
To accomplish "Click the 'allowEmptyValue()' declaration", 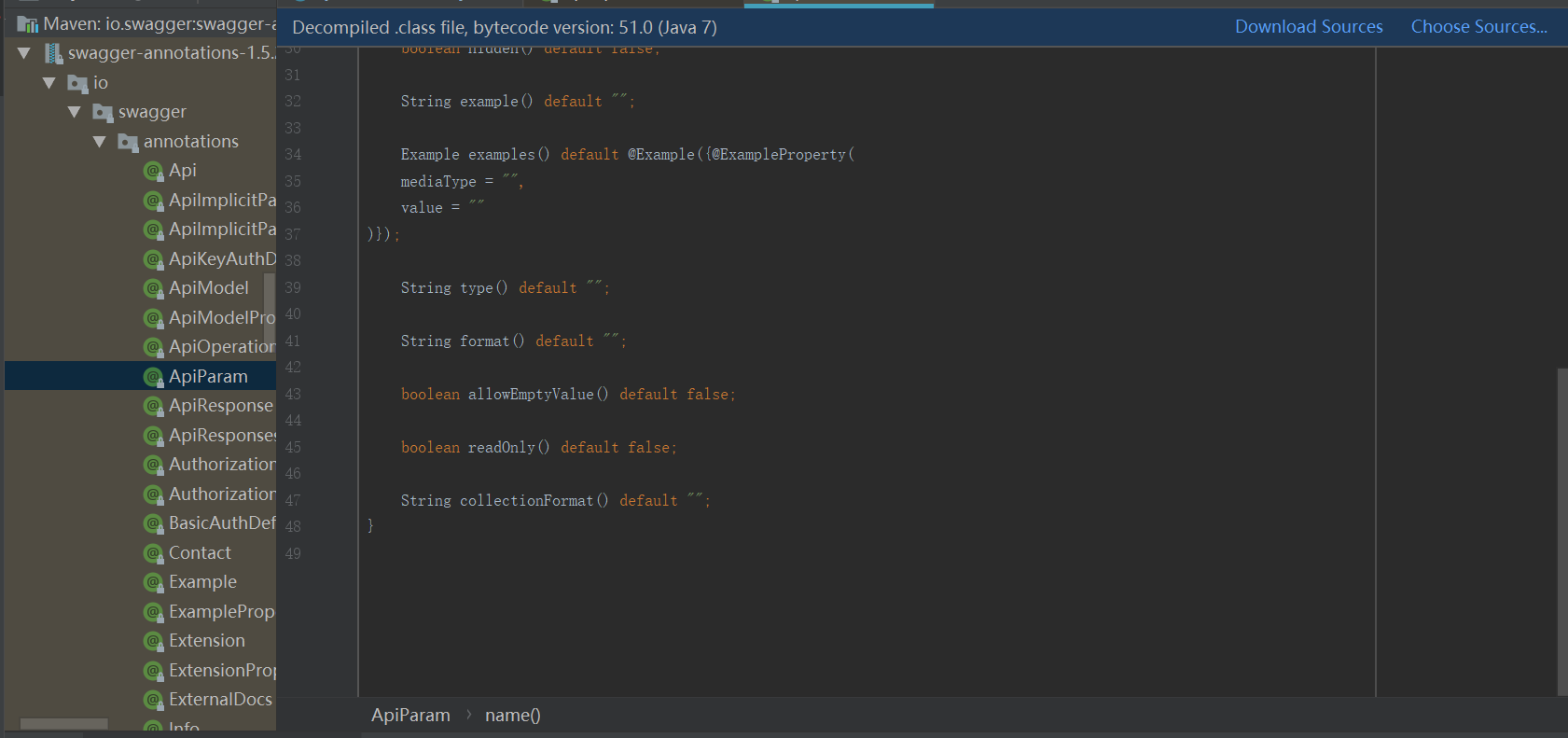I will click(568, 395).
